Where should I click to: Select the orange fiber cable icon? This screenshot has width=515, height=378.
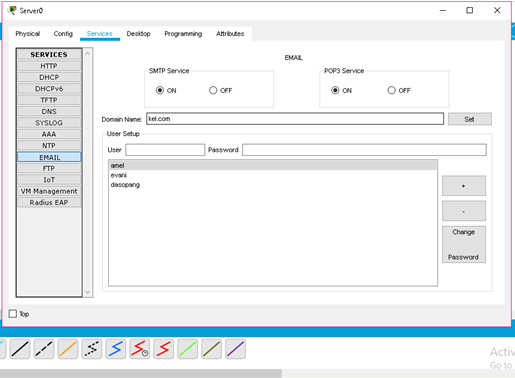pyautogui.click(x=68, y=349)
